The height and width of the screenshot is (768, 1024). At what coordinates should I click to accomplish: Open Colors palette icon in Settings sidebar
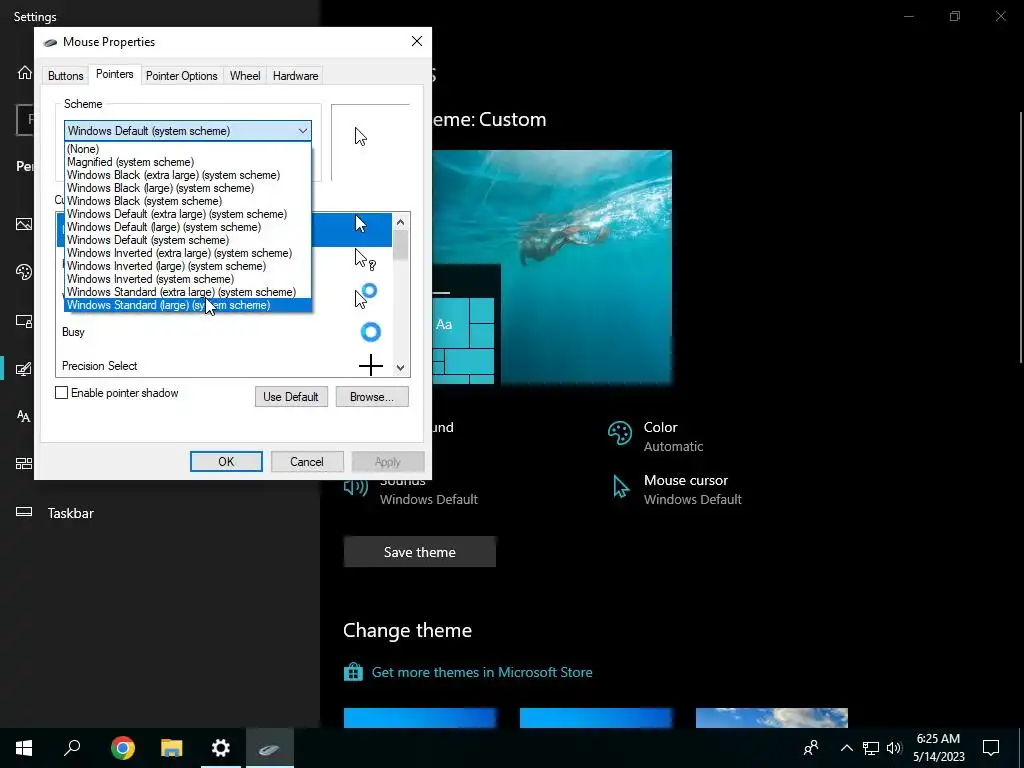24,272
